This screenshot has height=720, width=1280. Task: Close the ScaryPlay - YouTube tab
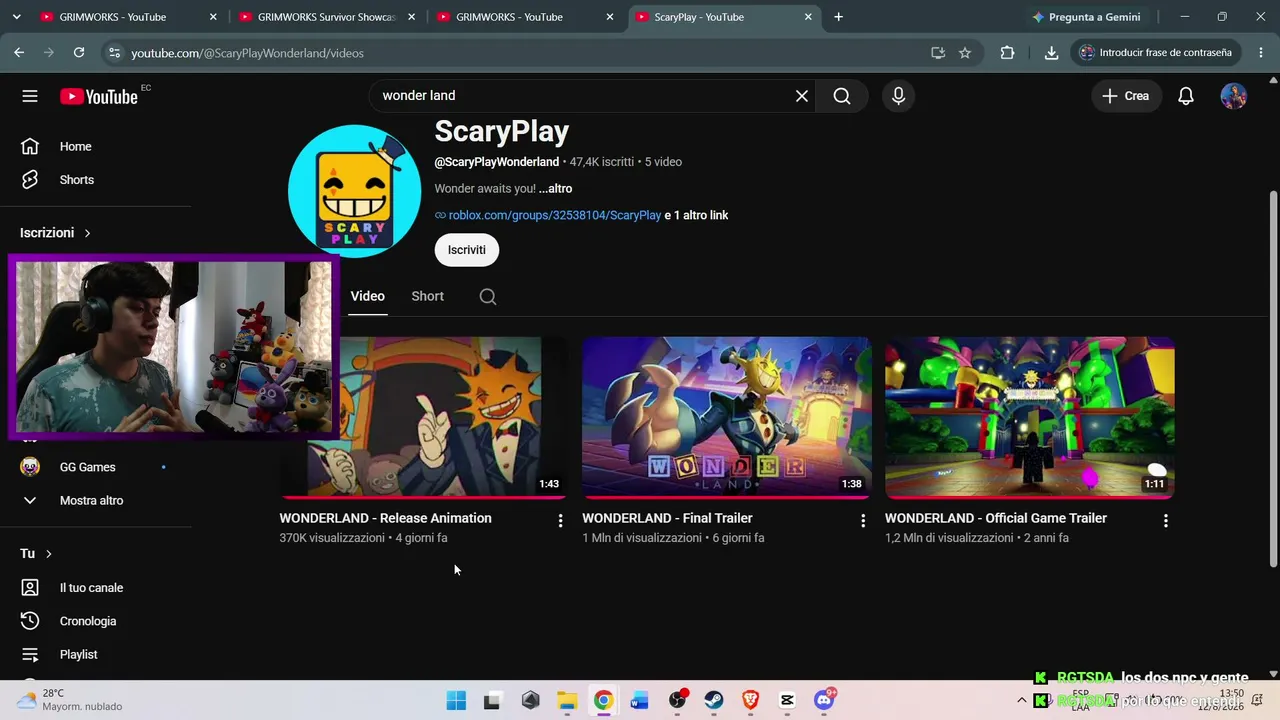click(x=808, y=17)
